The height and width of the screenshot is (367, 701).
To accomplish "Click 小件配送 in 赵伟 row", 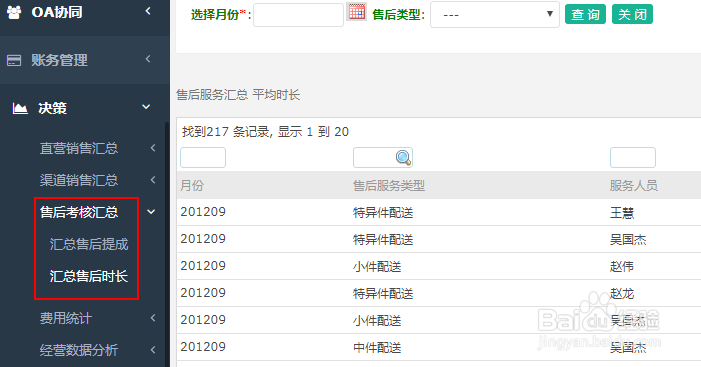I will [377, 267].
